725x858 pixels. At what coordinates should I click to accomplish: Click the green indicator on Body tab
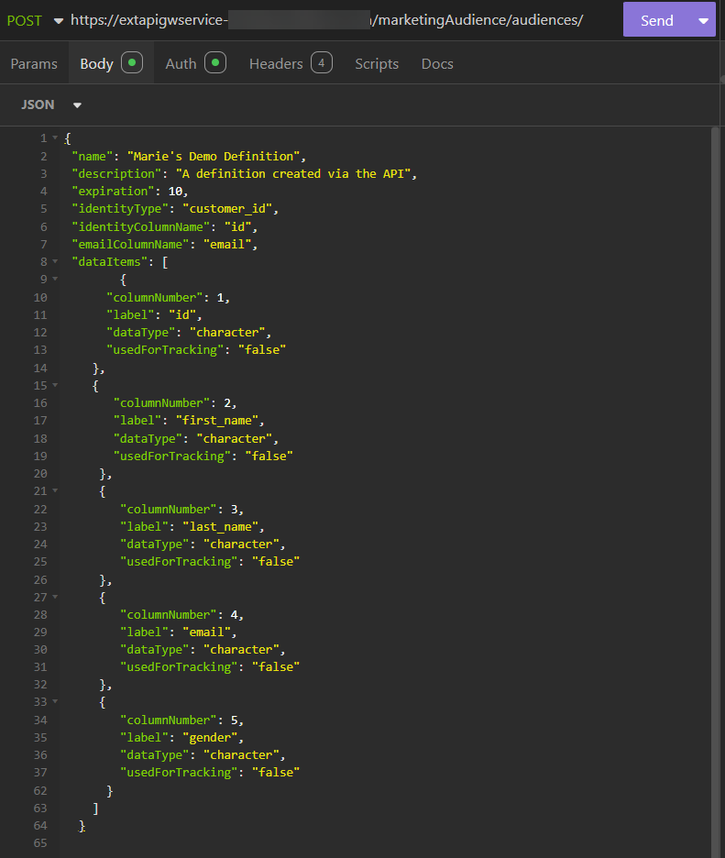[x=132, y=62]
